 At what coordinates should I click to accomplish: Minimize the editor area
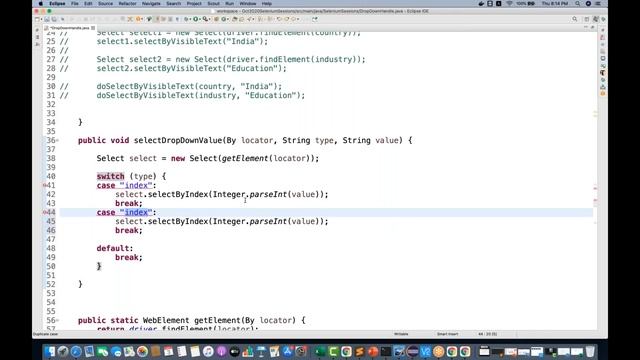[x=585, y=27]
